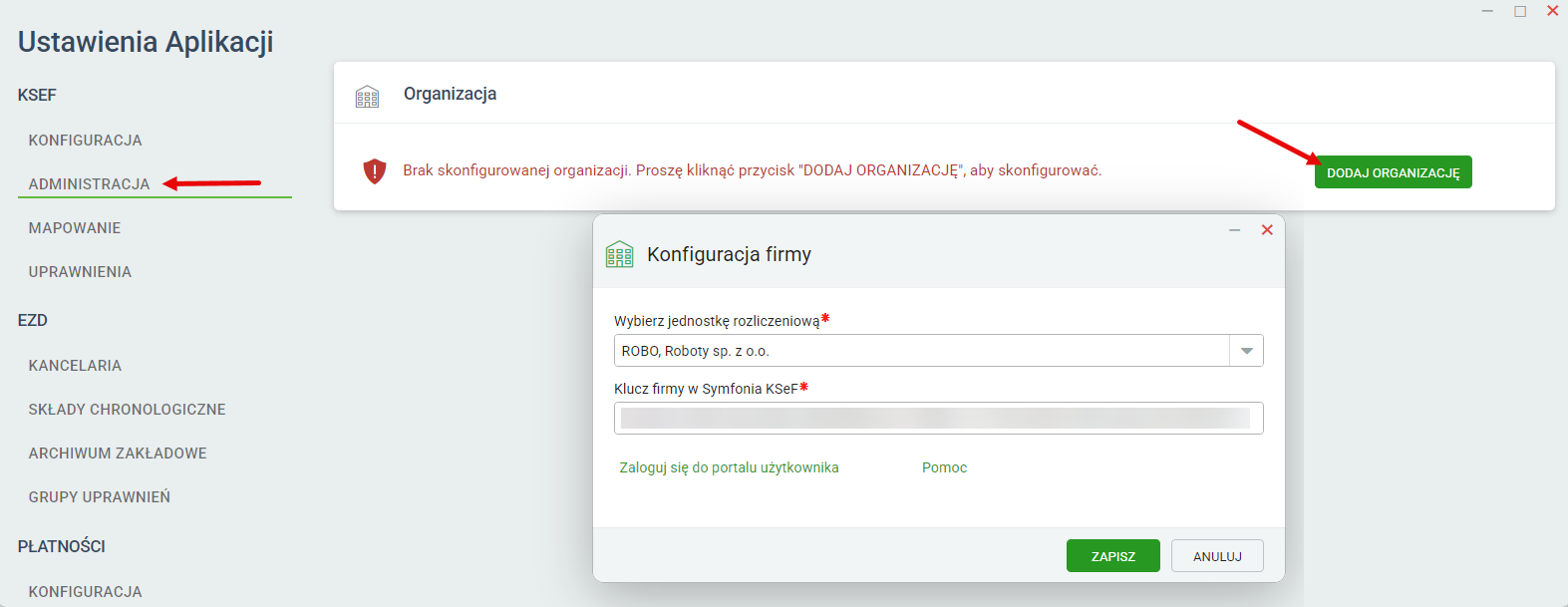Click the PŁATNOŚCI section header
1568x607 pixels.
coord(61,546)
